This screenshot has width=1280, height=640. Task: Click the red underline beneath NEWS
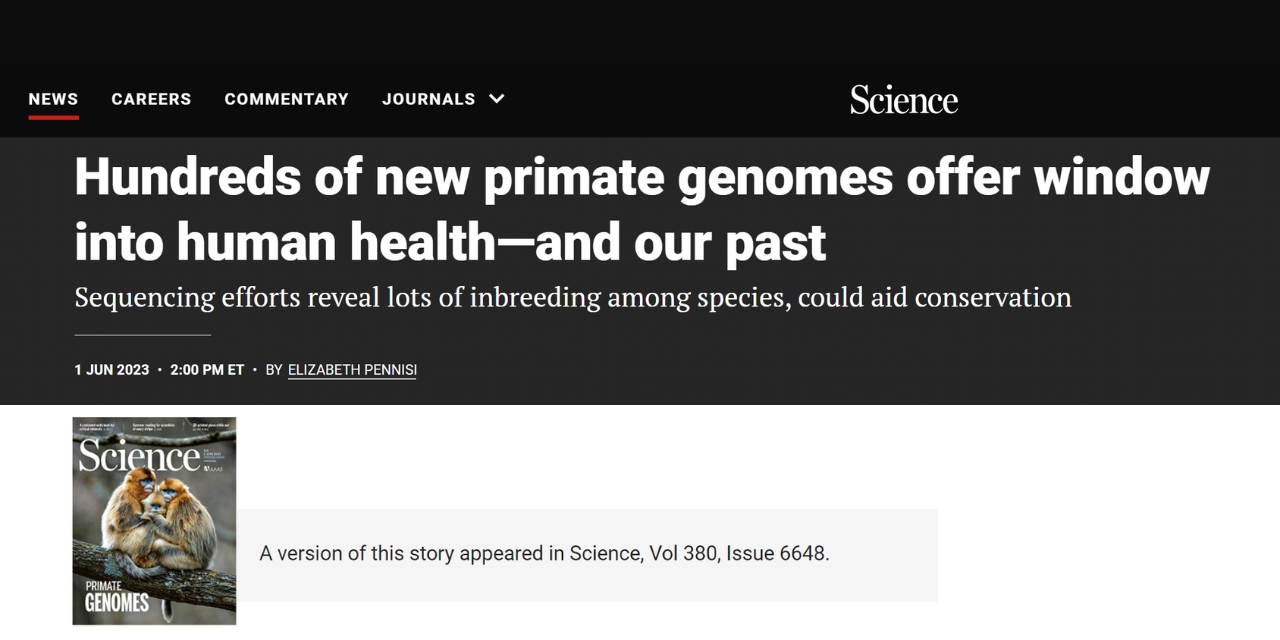coord(53,117)
